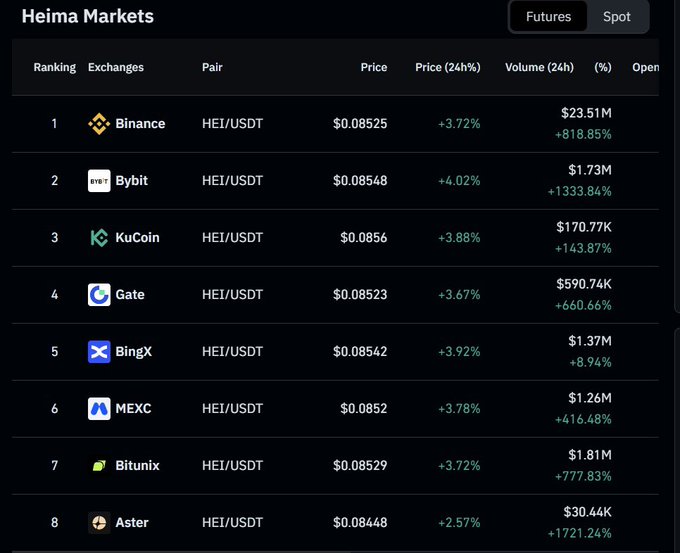
Task: Open the KuCoin exchange name link
Action: [137, 238]
